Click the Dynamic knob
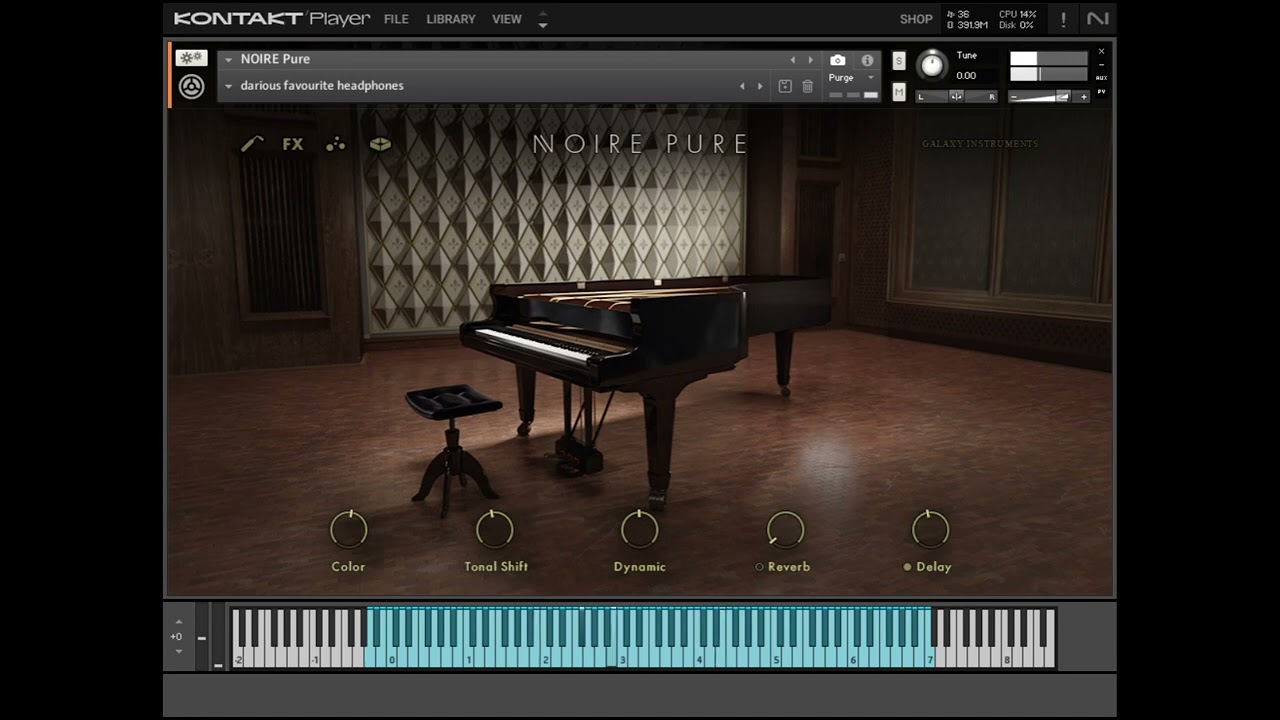 point(640,529)
